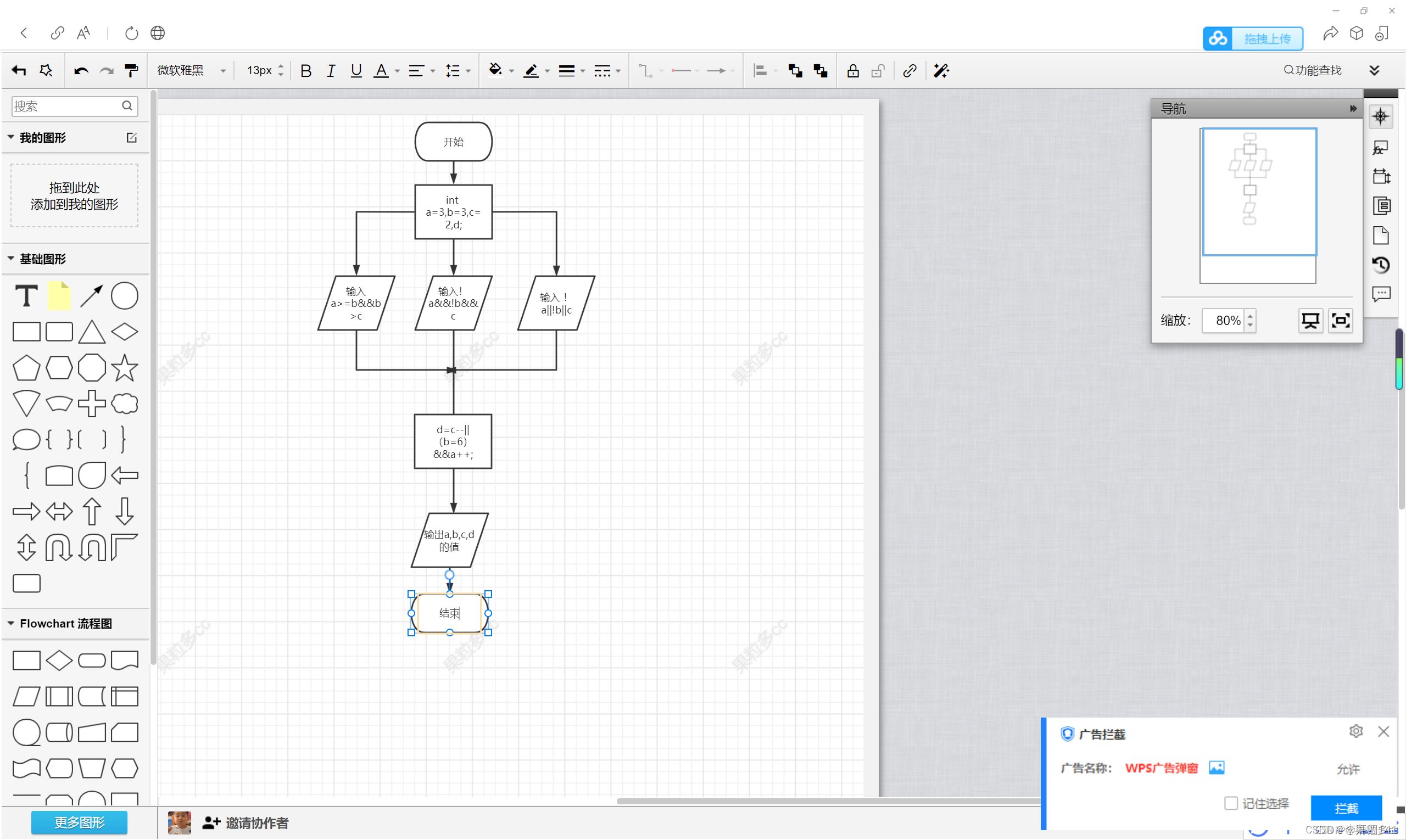Screen dimensions: 1406x840
Task: Toggle bold text formatting
Action: 306,71
